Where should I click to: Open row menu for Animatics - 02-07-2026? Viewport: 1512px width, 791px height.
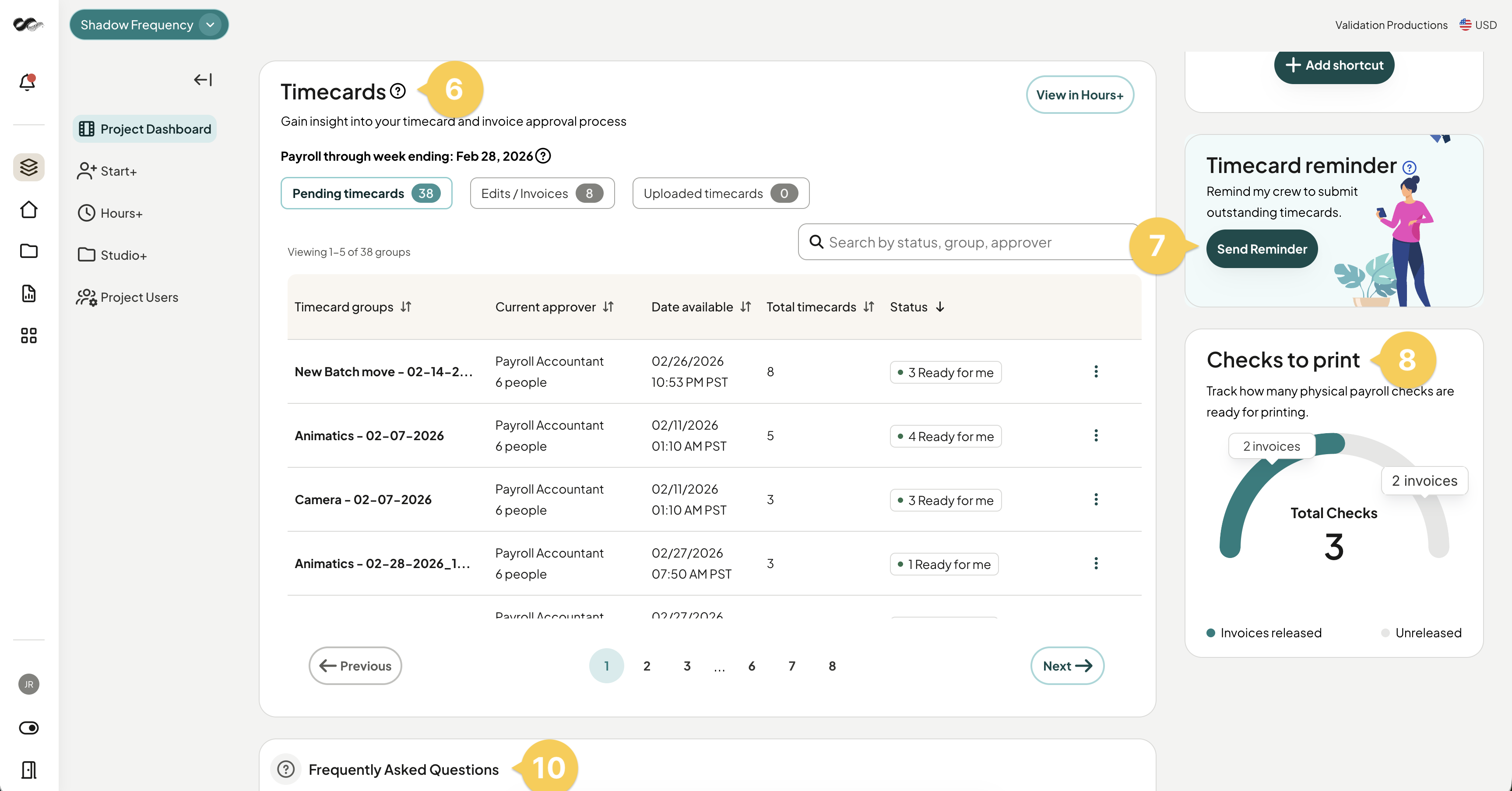click(x=1096, y=436)
